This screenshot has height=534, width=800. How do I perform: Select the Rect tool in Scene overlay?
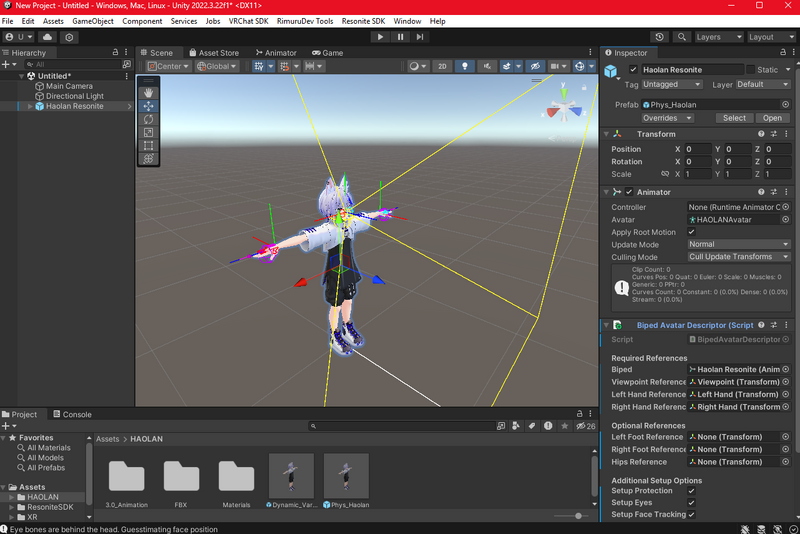(149, 145)
